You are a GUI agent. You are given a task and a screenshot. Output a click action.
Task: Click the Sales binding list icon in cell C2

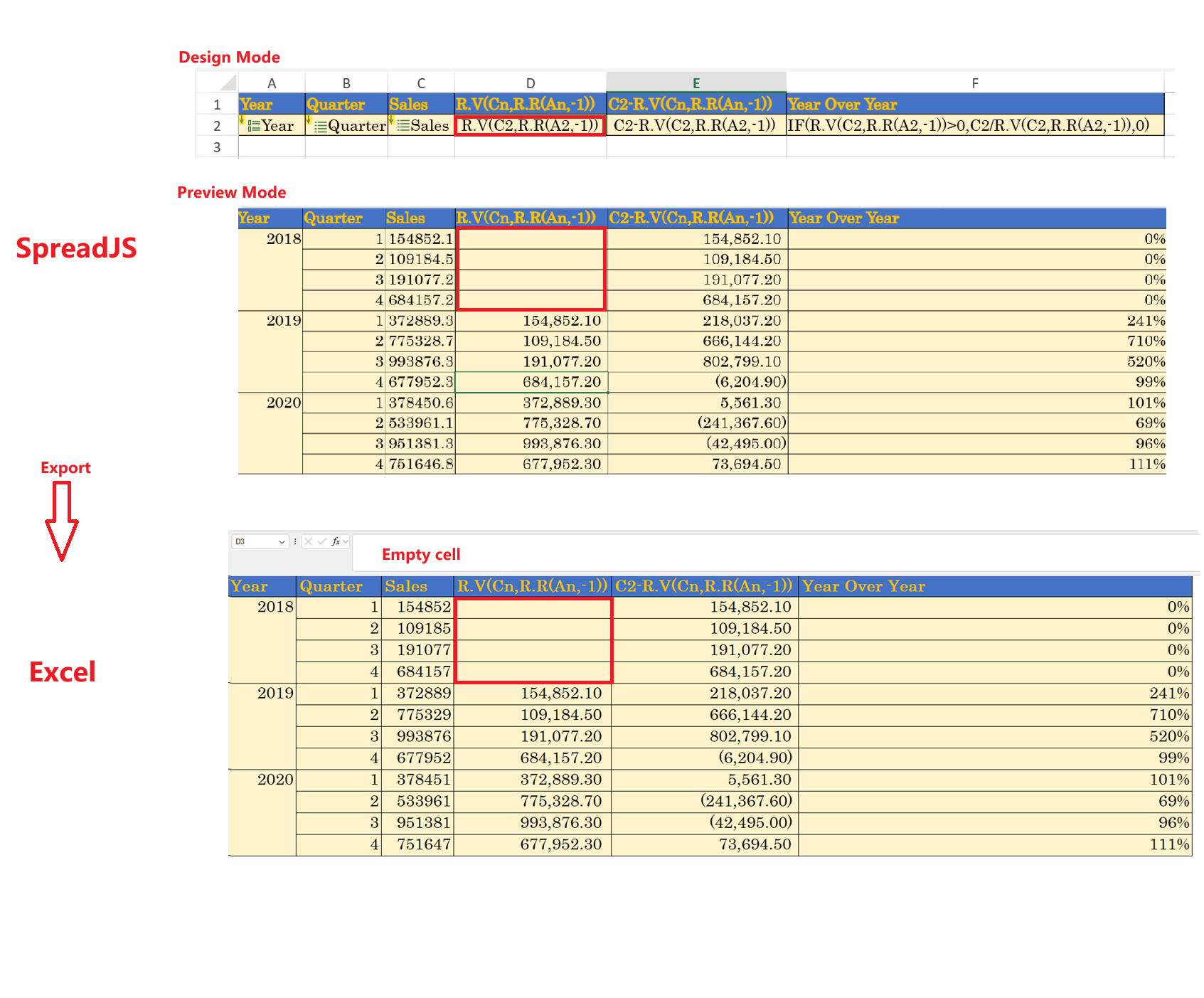(403, 126)
